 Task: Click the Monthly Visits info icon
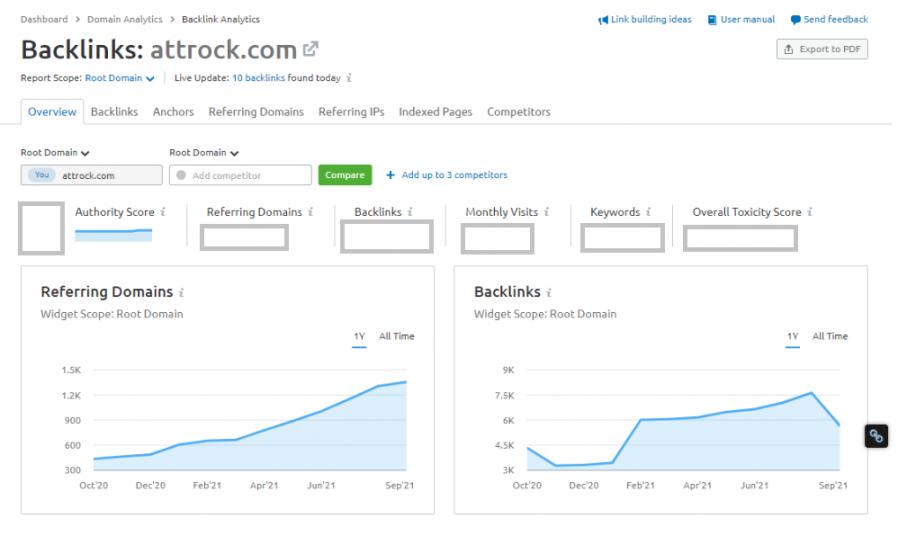(x=547, y=212)
